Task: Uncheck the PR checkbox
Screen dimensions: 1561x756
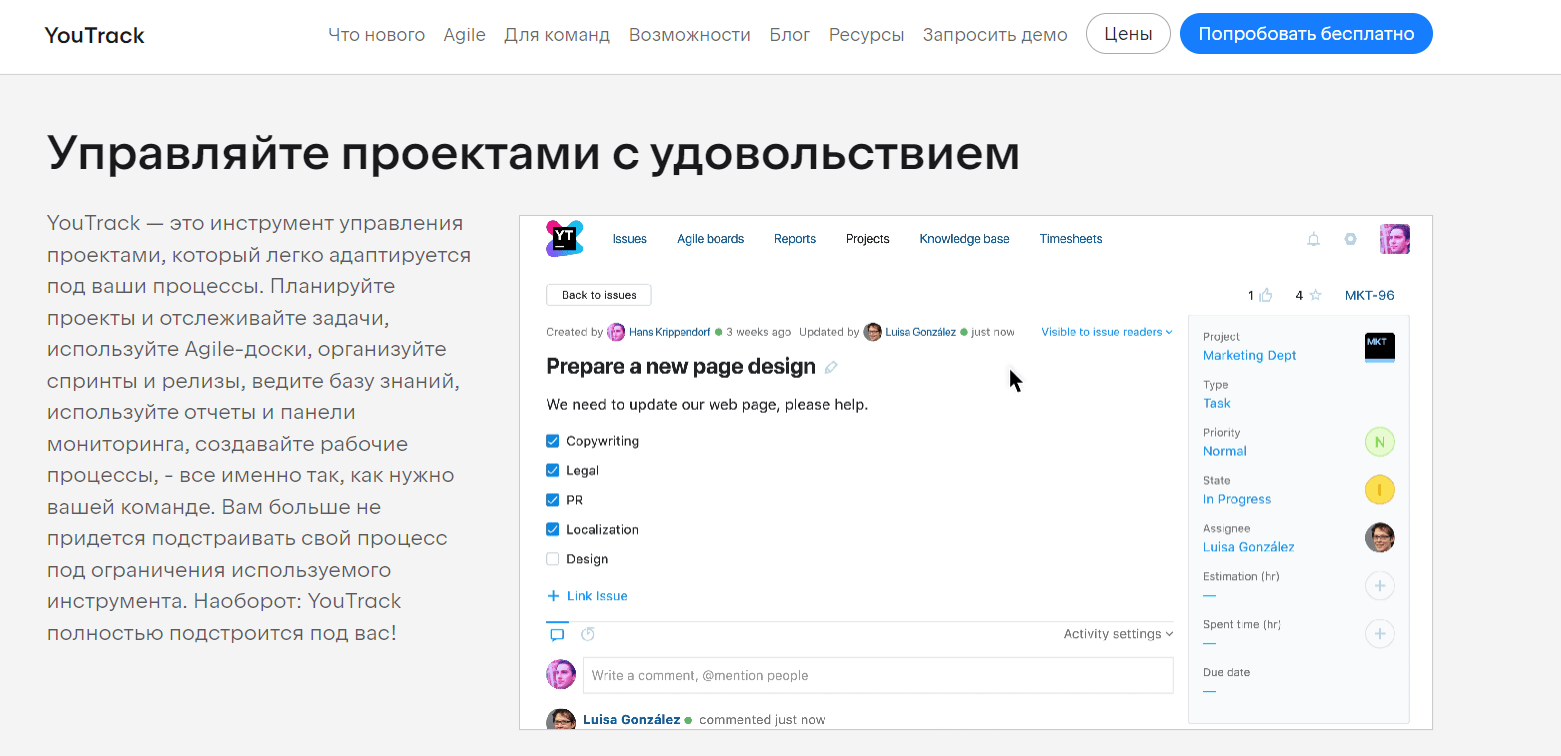Action: pyautogui.click(x=553, y=500)
